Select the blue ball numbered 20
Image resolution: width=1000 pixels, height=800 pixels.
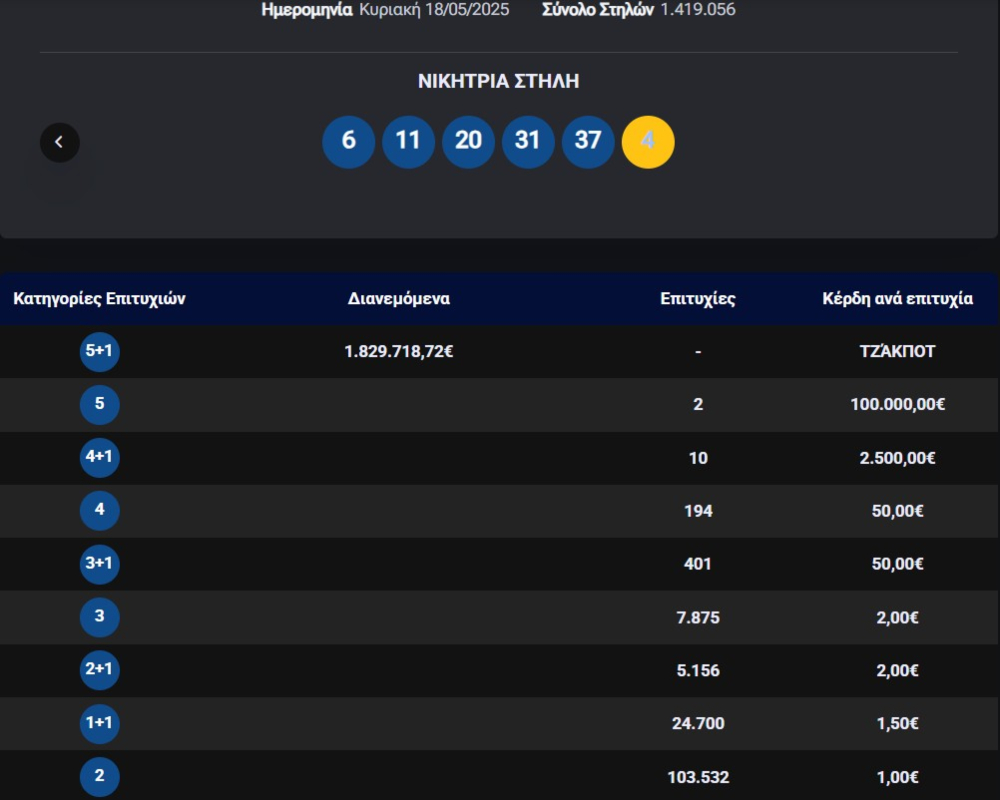click(x=468, y=142)
